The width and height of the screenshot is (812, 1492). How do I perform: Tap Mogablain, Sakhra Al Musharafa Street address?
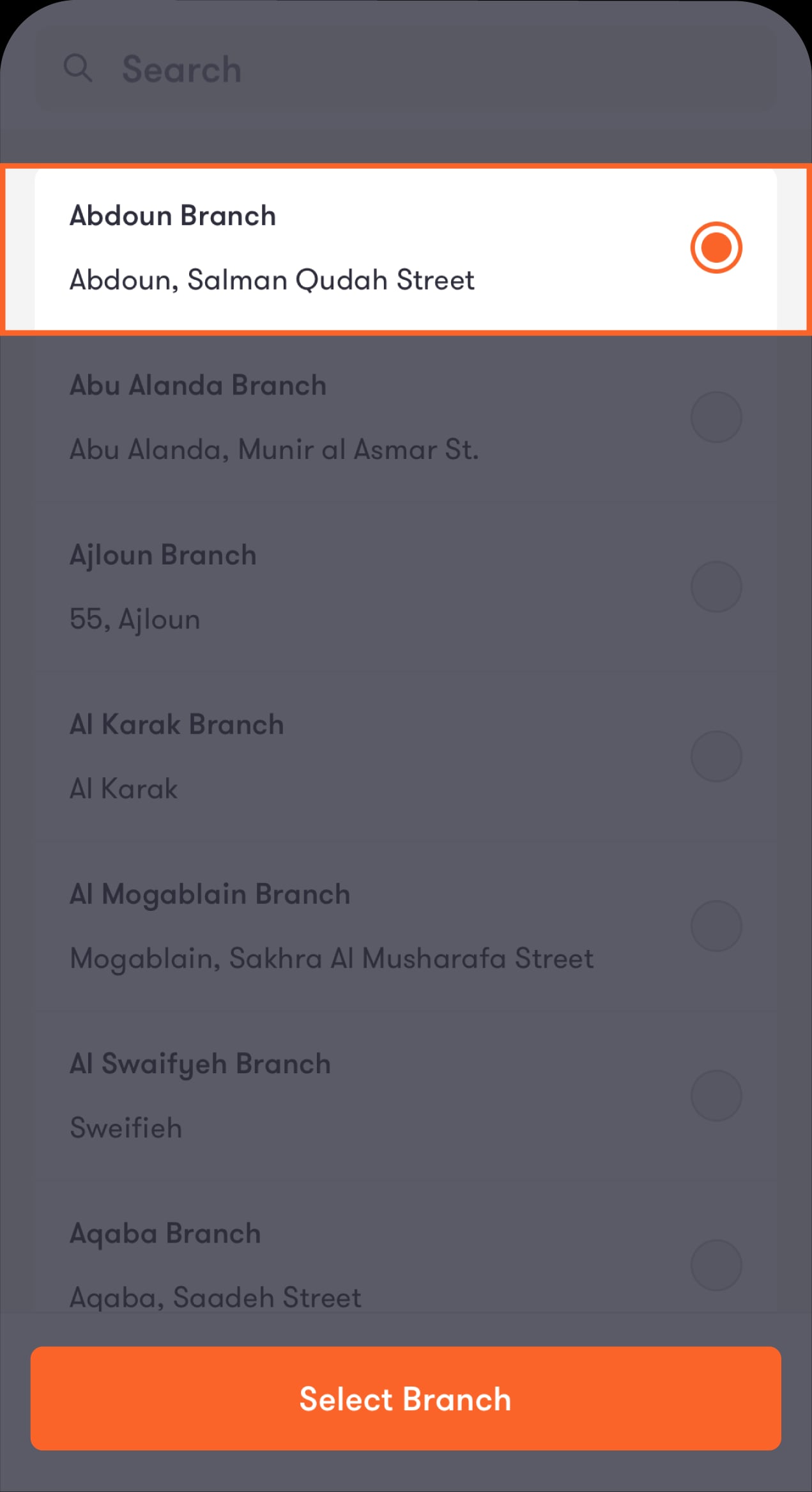click(x=332, y=959)
